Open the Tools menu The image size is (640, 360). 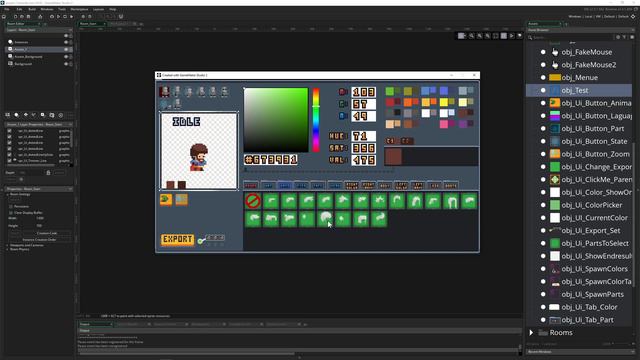pos(62,9)
